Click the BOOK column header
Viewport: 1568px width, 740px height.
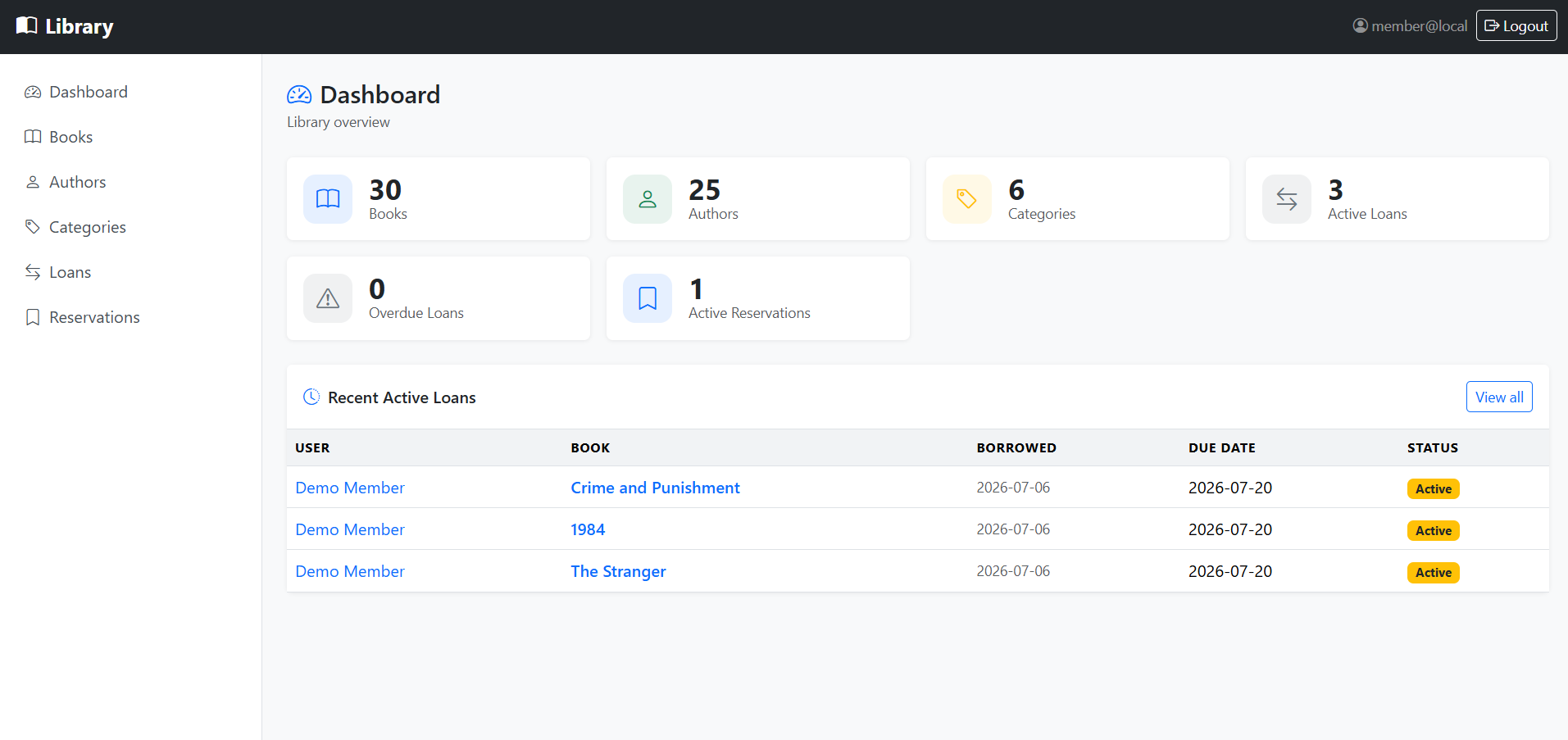[x=590, y=447]
